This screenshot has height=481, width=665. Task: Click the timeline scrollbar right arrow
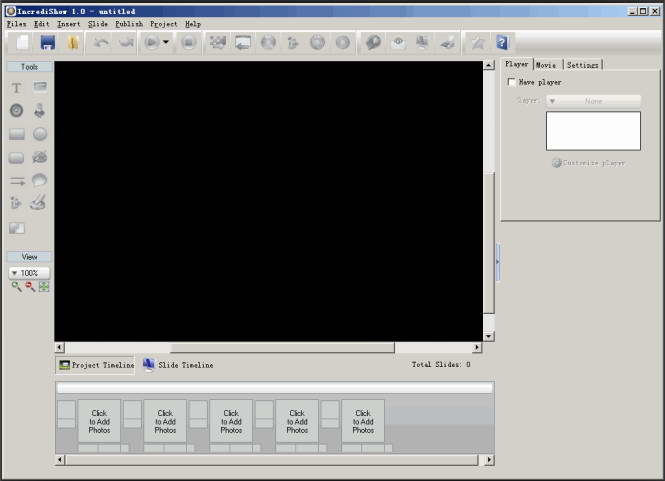[x=489, y=460]
